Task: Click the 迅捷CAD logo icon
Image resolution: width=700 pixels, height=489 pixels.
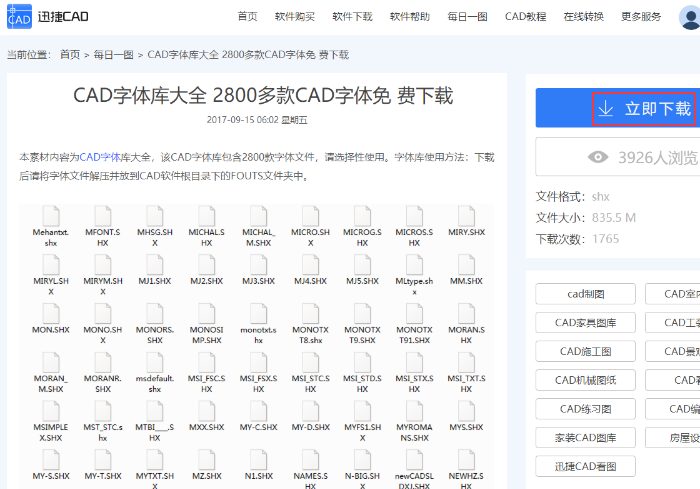Action: point(19,17)
